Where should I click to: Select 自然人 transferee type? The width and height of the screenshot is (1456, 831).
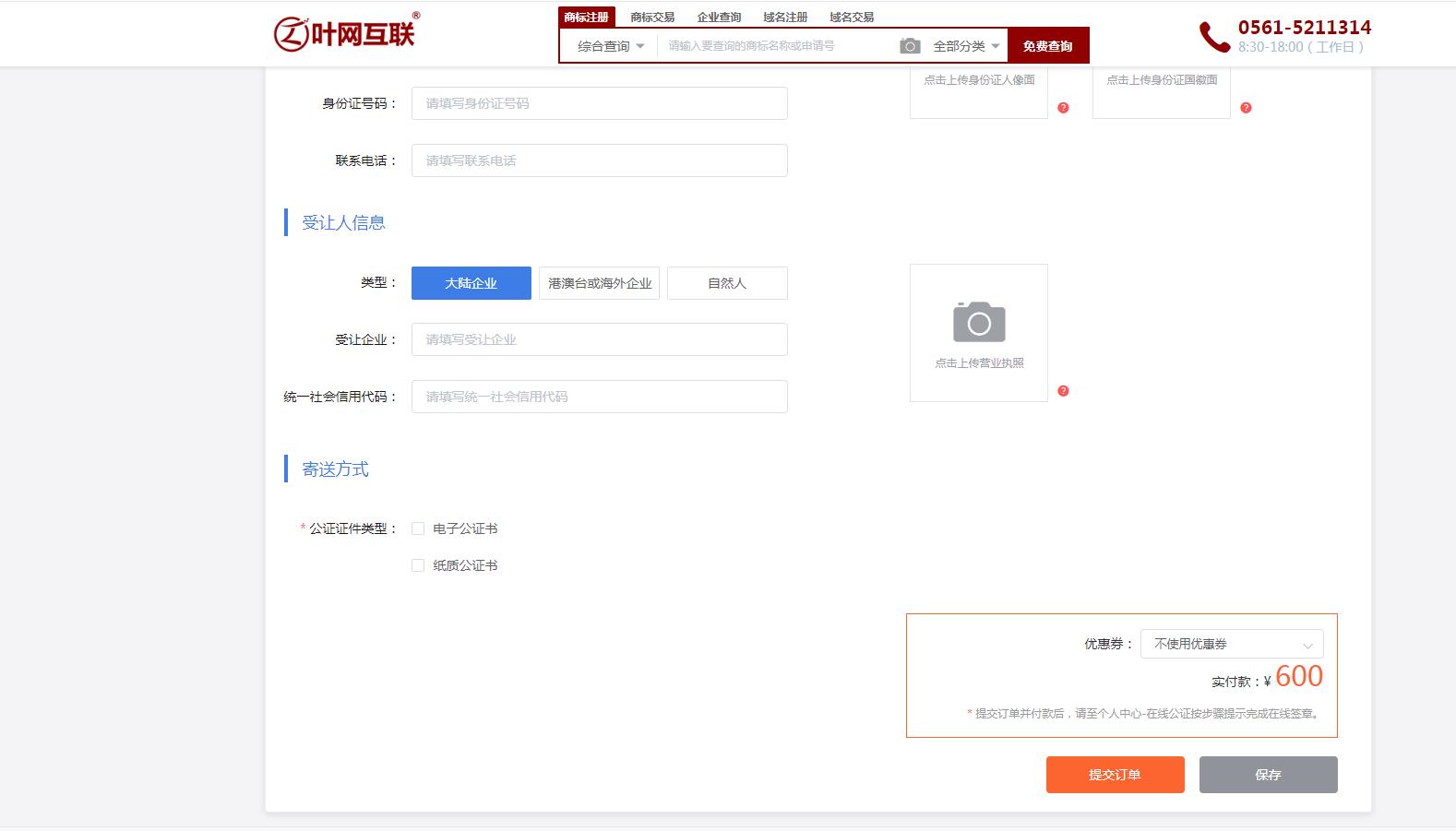(x=727, y=283)
